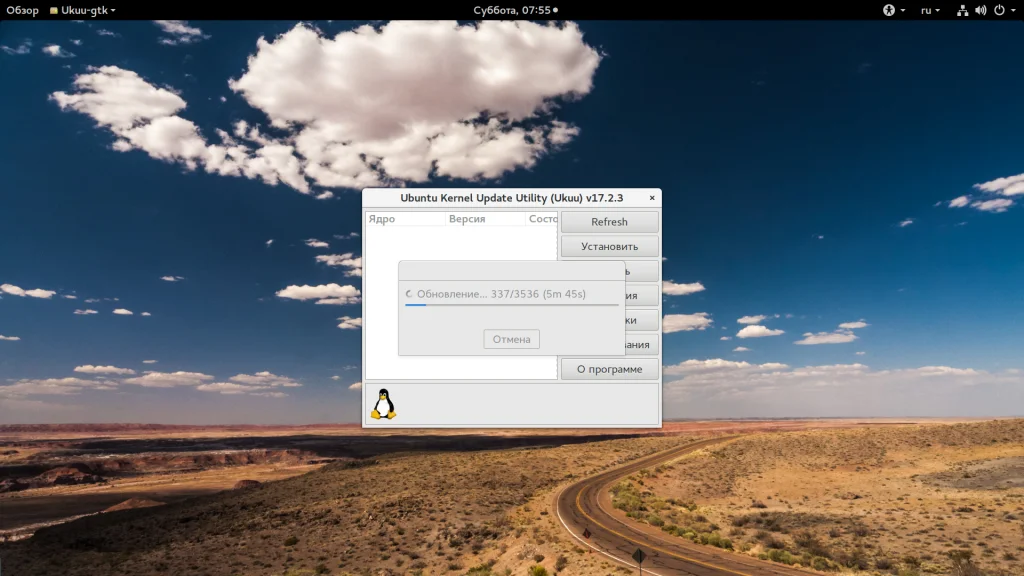The height and width of the screenshot is (576, 1024).
Task: Click the update progress bar
Action: 511,305
